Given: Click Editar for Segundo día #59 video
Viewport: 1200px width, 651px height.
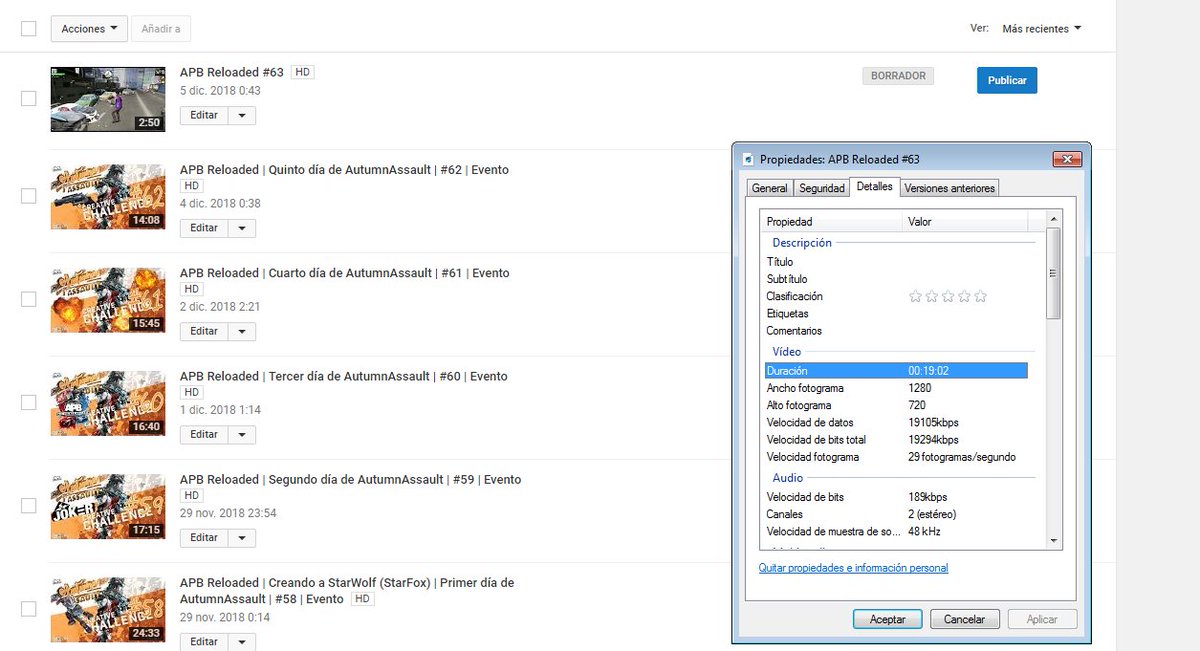Looking at the screenshot, I should click(x=204, y=538).
